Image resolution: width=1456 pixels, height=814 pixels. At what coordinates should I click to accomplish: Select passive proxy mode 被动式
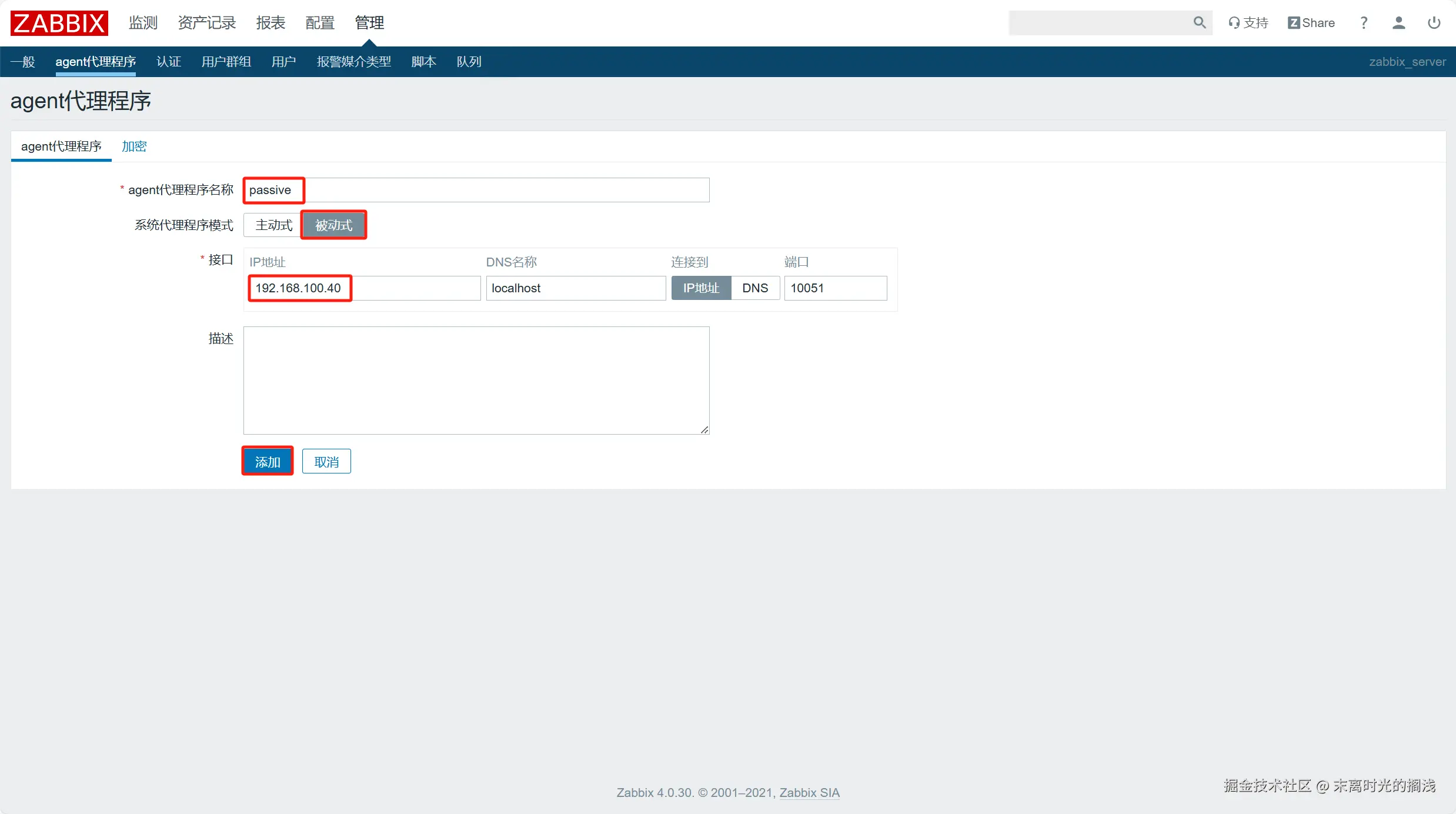click(x=333, y=225)
